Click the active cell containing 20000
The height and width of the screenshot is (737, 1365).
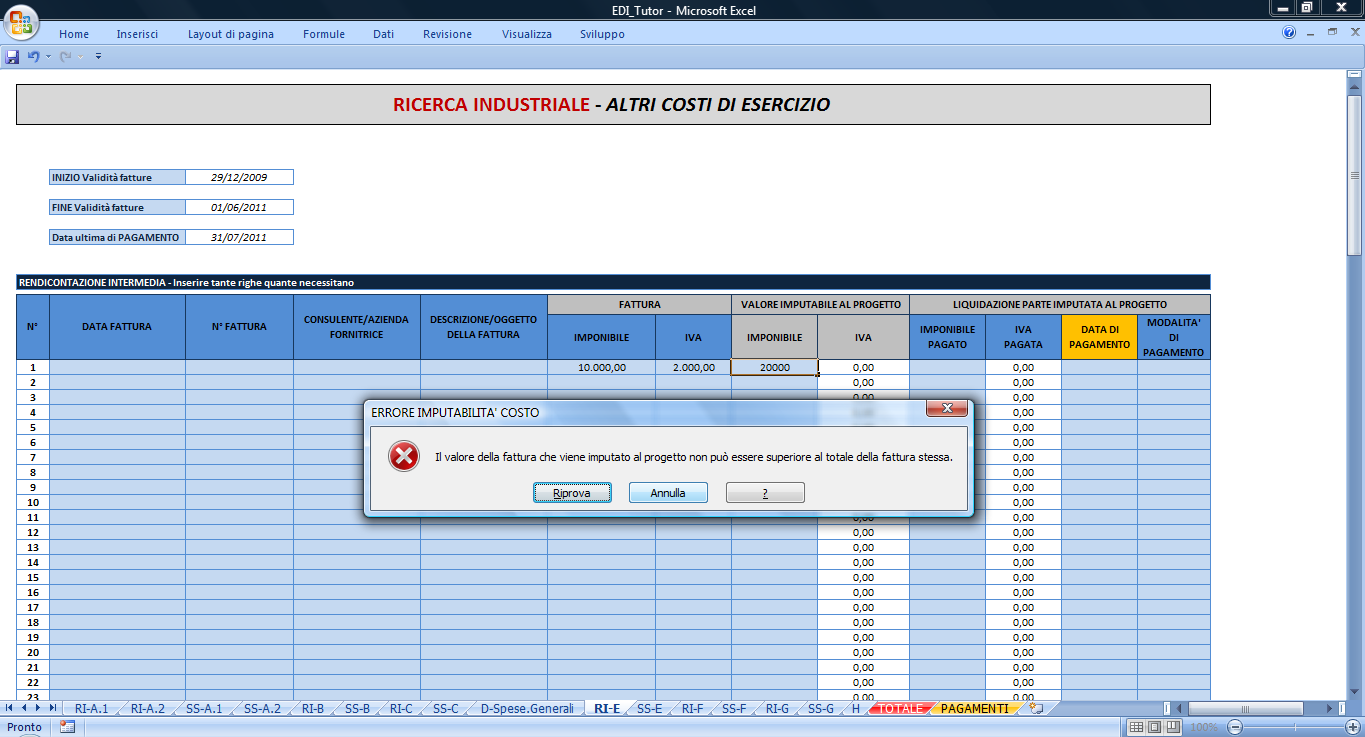coord(775,367)
